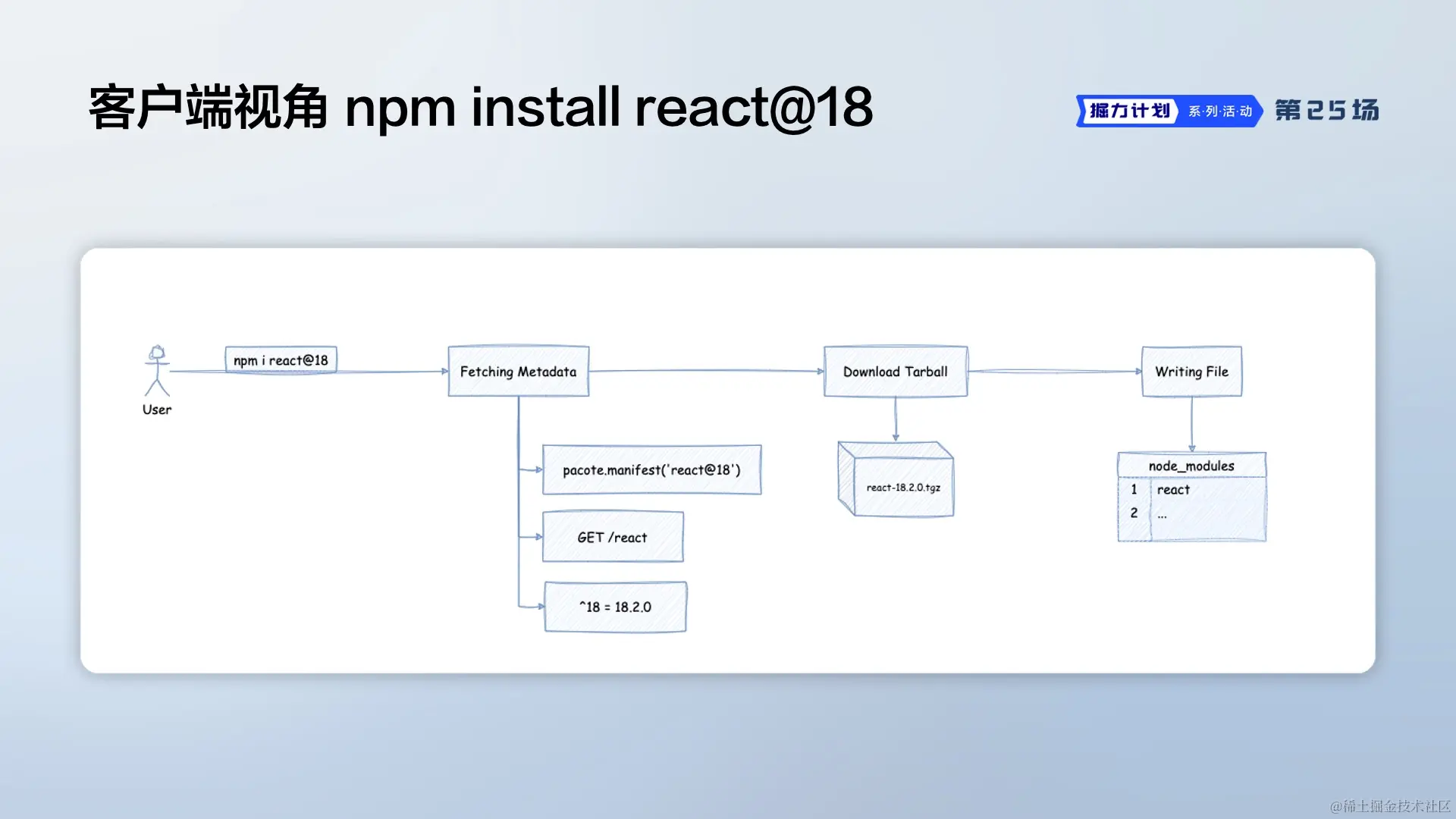This screenshot has width=1456, height=819.
Task: Select the '...' row in node_modules
Action: [1192, 513]
